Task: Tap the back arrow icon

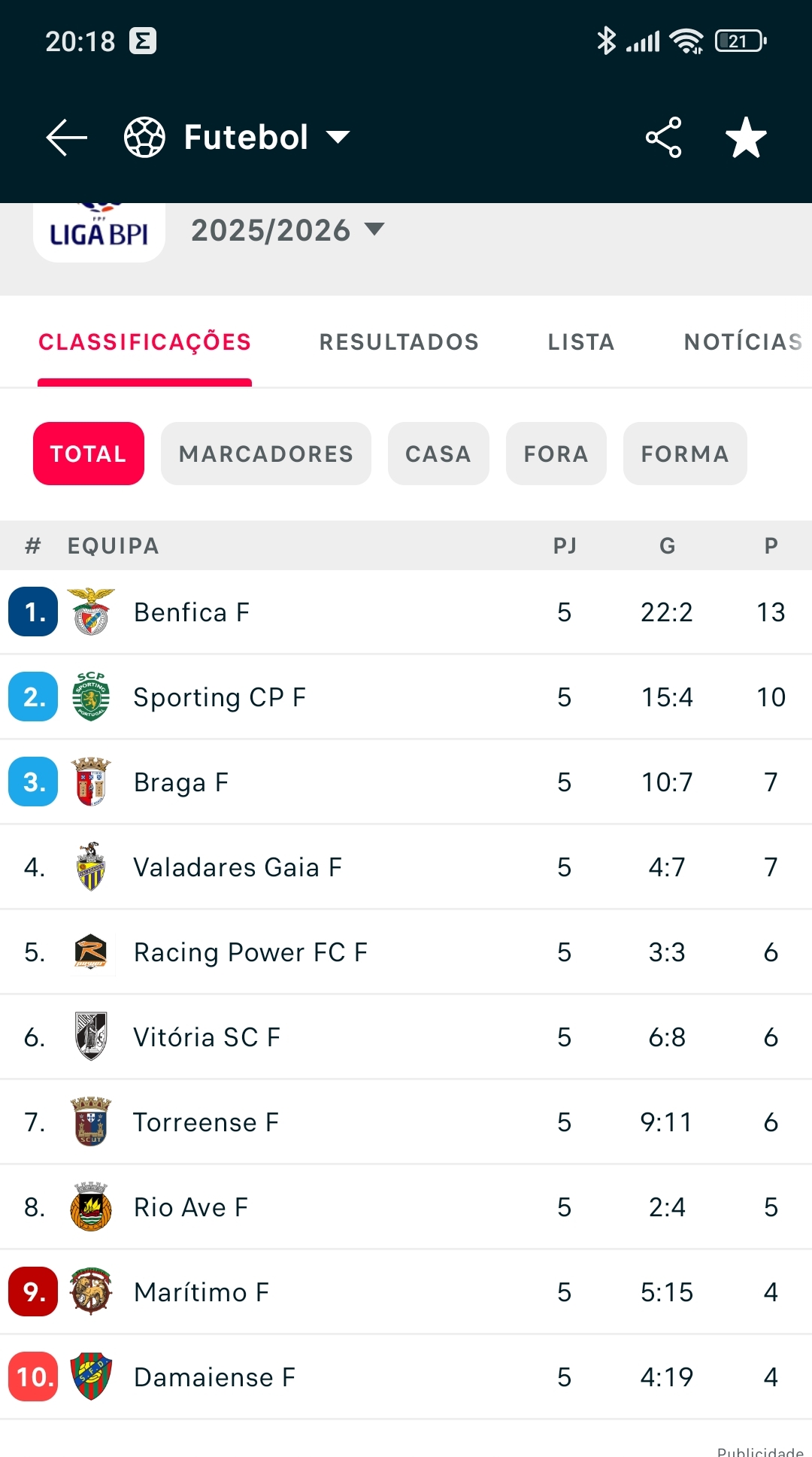Action: [x=66, y=138]
